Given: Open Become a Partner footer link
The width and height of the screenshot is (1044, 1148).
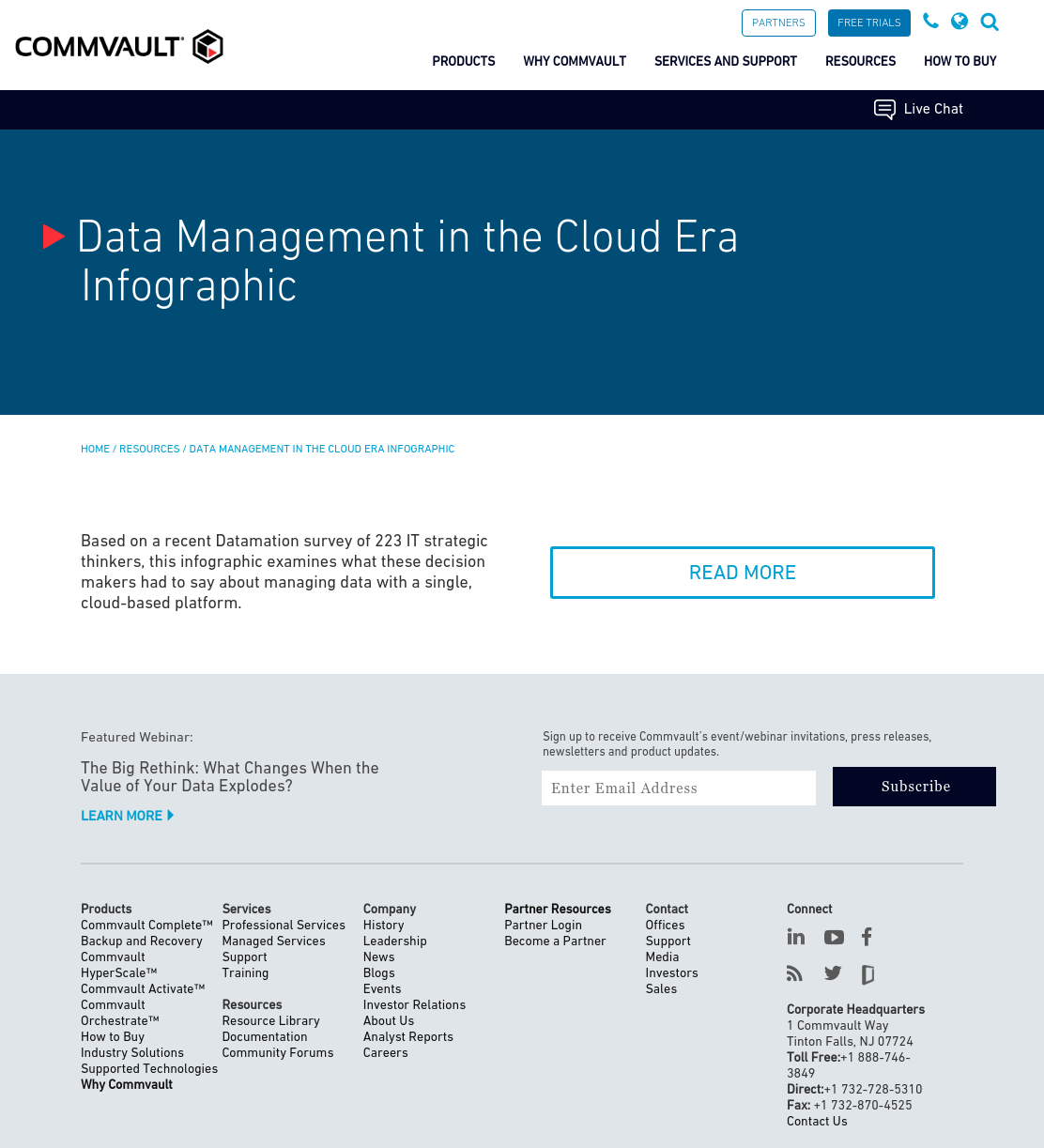Looking at the screenshot, I should [x=556, y=941].
